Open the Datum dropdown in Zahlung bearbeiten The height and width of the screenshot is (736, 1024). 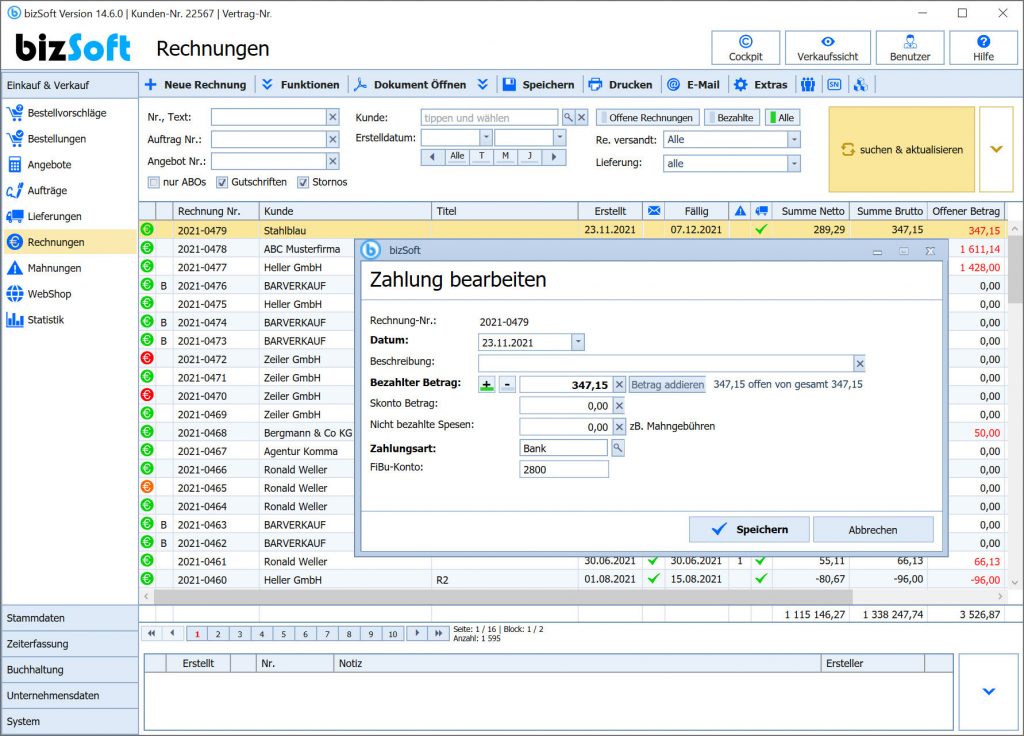pos(578,342)
